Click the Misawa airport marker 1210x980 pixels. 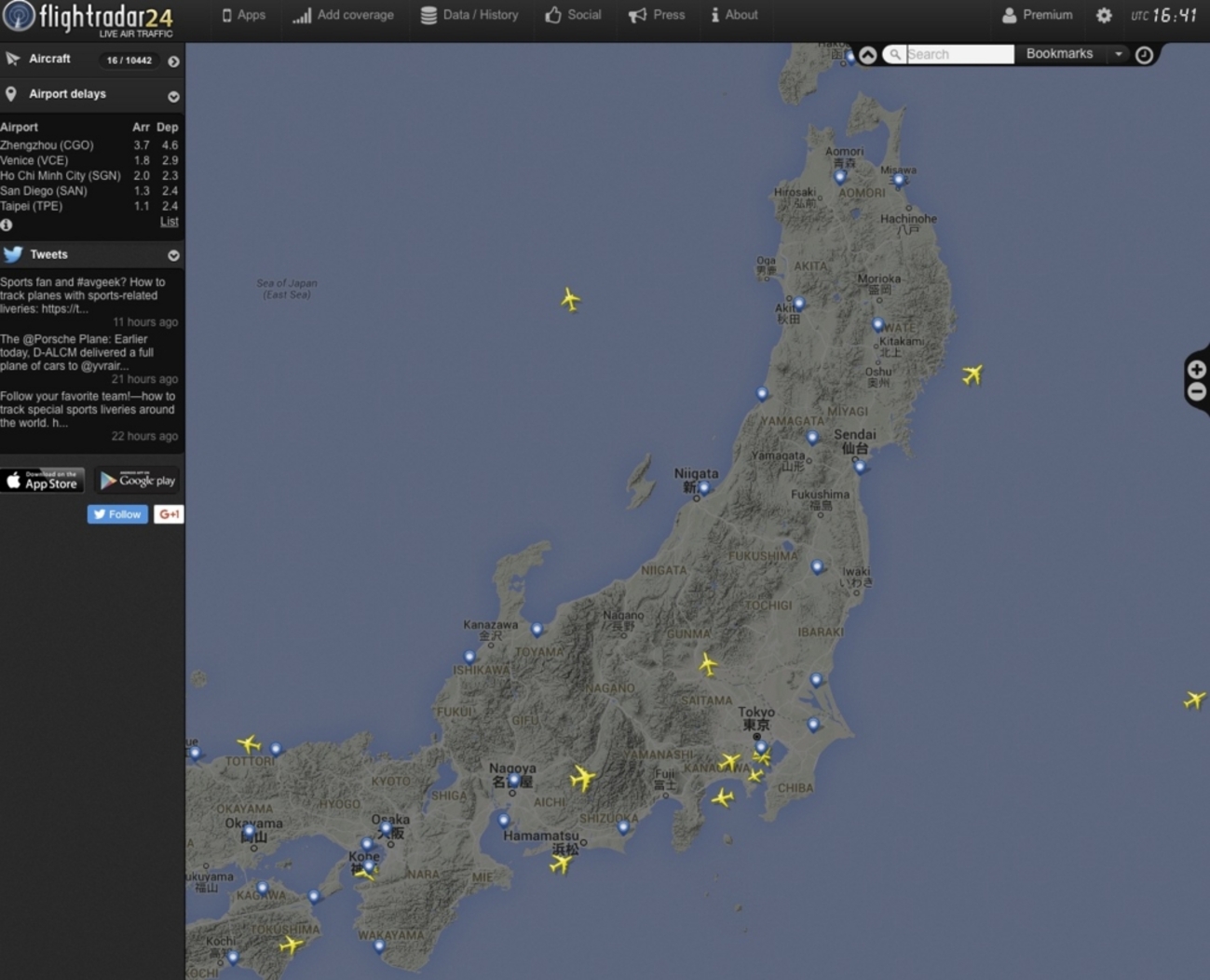[x=899, y=179]
